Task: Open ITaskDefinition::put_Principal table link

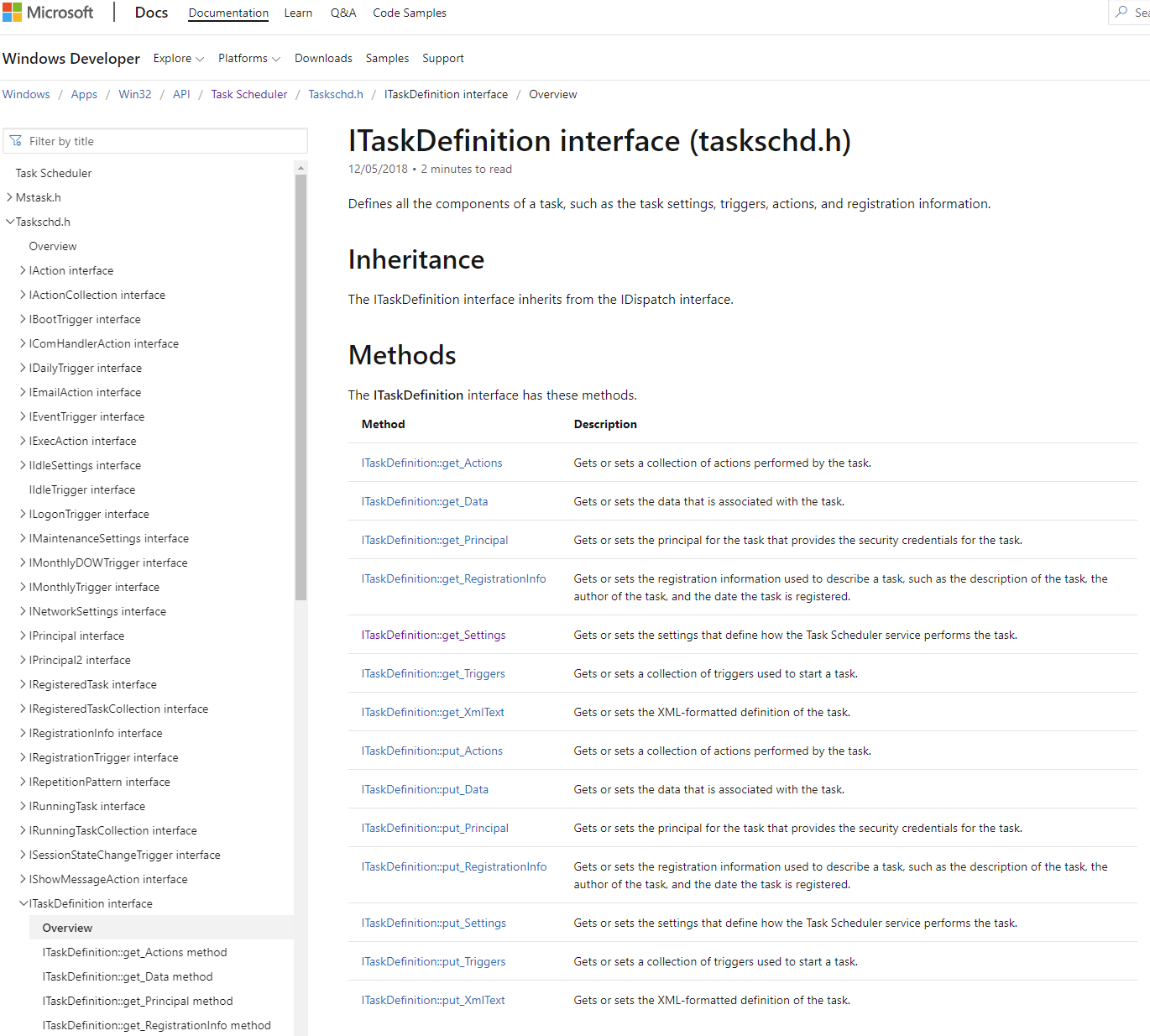Action: point(435,828)
